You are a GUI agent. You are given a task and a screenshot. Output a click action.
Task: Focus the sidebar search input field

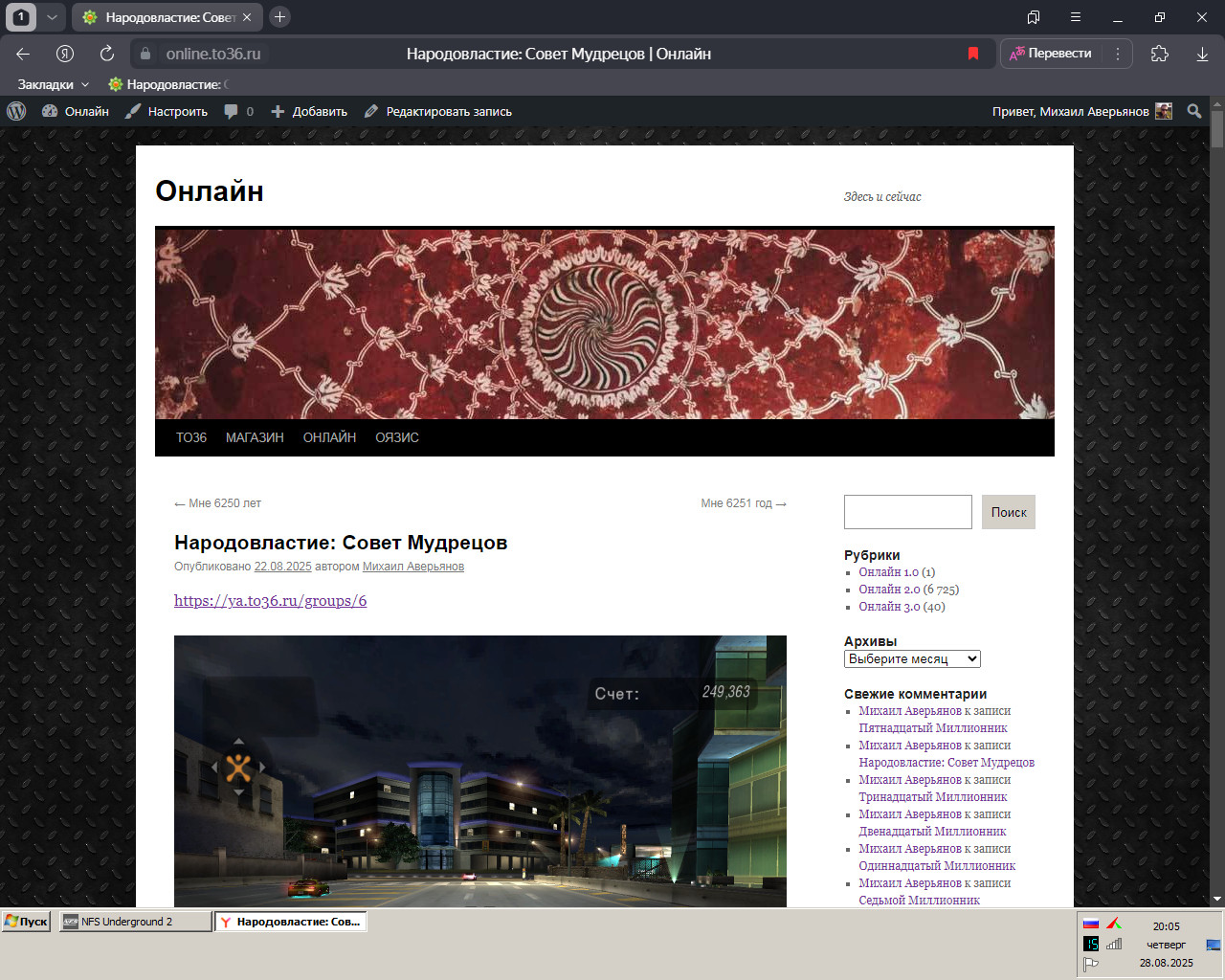[x=908, y=512]
